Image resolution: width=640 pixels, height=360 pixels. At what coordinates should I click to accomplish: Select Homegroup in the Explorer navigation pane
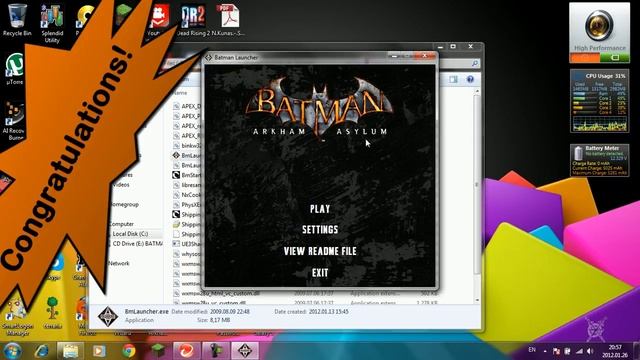124,204
